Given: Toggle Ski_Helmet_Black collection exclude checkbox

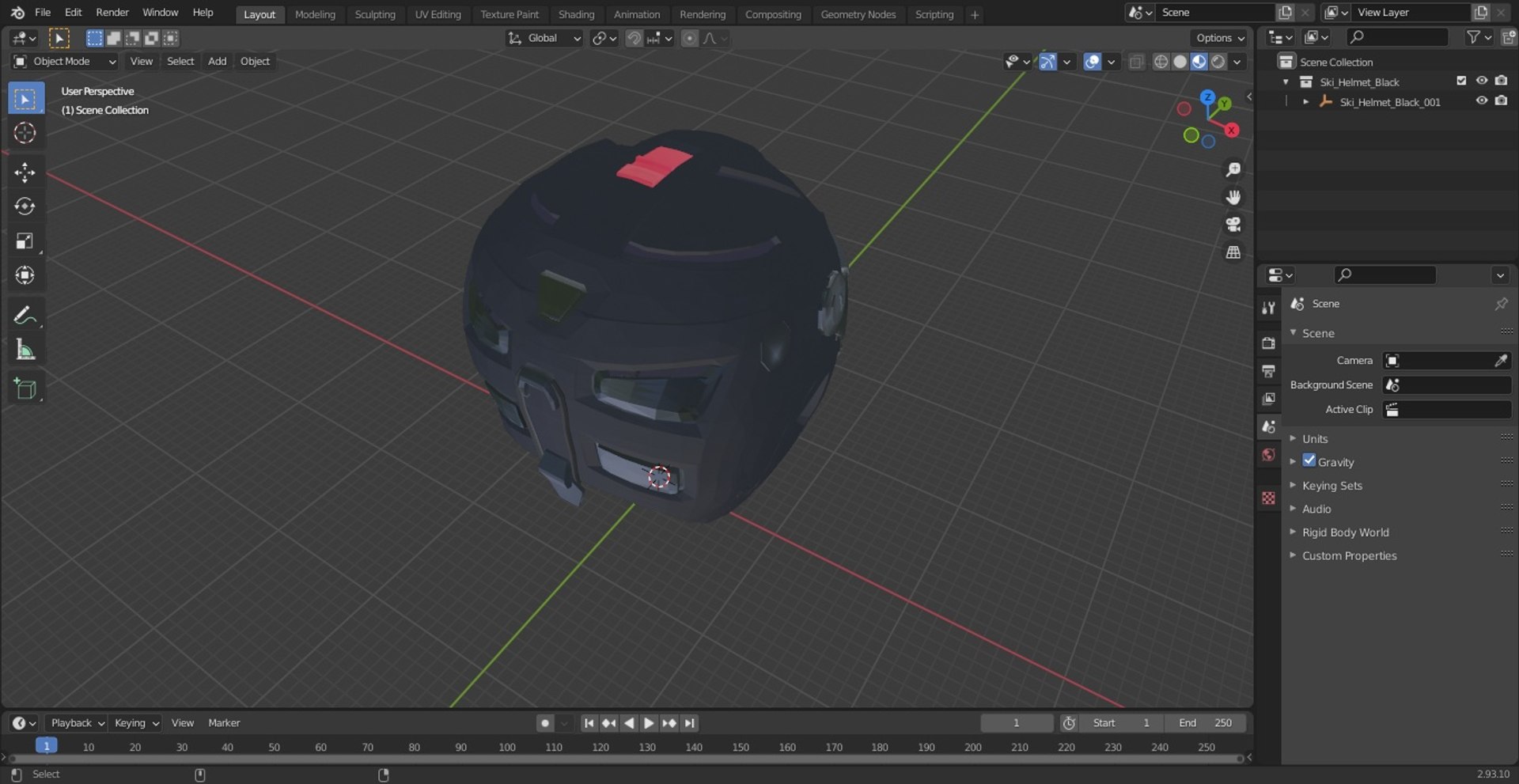Looking at the screenshot, I should (1461, 81).
